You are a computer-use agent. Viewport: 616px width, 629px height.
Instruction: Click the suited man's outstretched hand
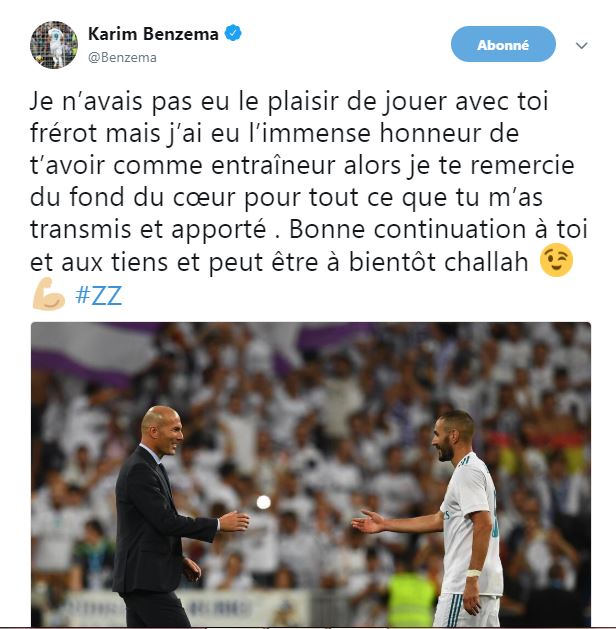point(235,521)
